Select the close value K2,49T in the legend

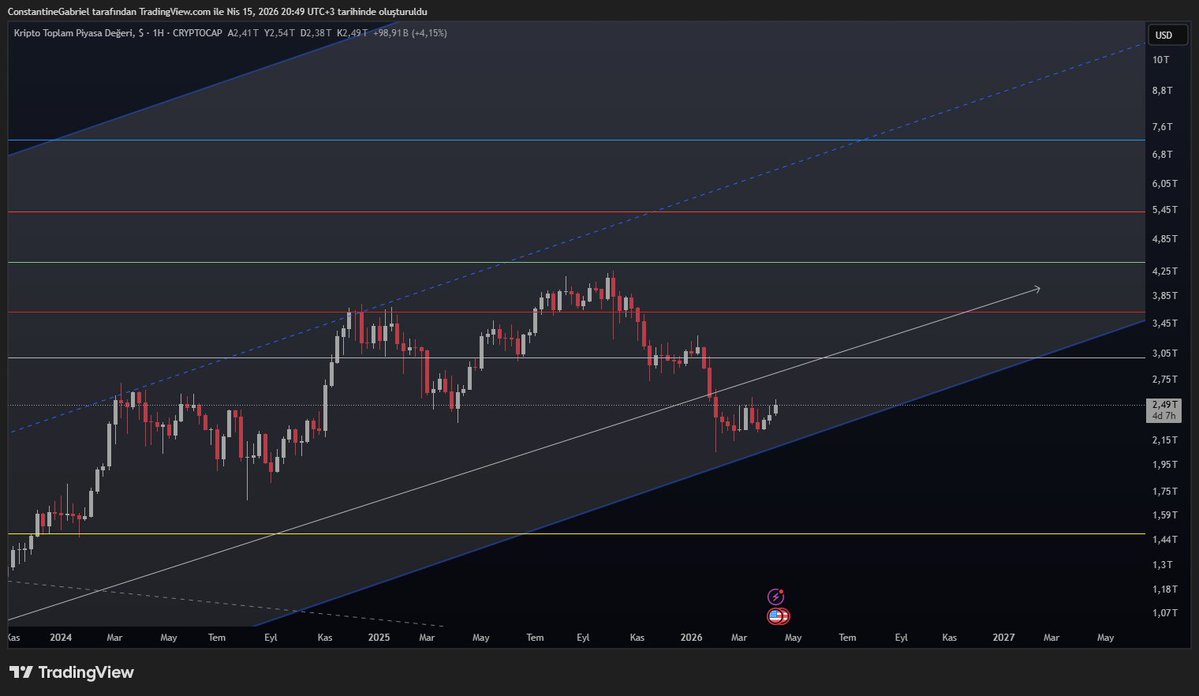pyautogui.click(x=352, y=33)
